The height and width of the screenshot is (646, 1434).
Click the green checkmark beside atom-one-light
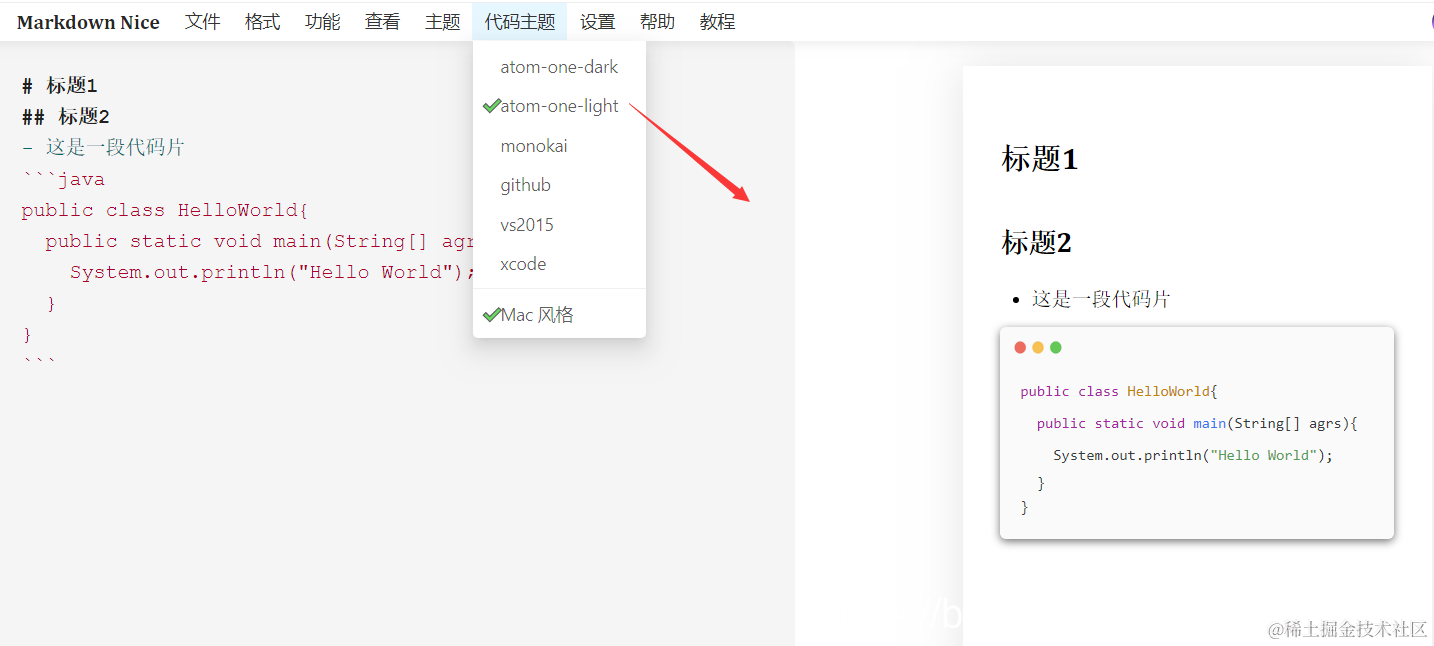[491, 105]
